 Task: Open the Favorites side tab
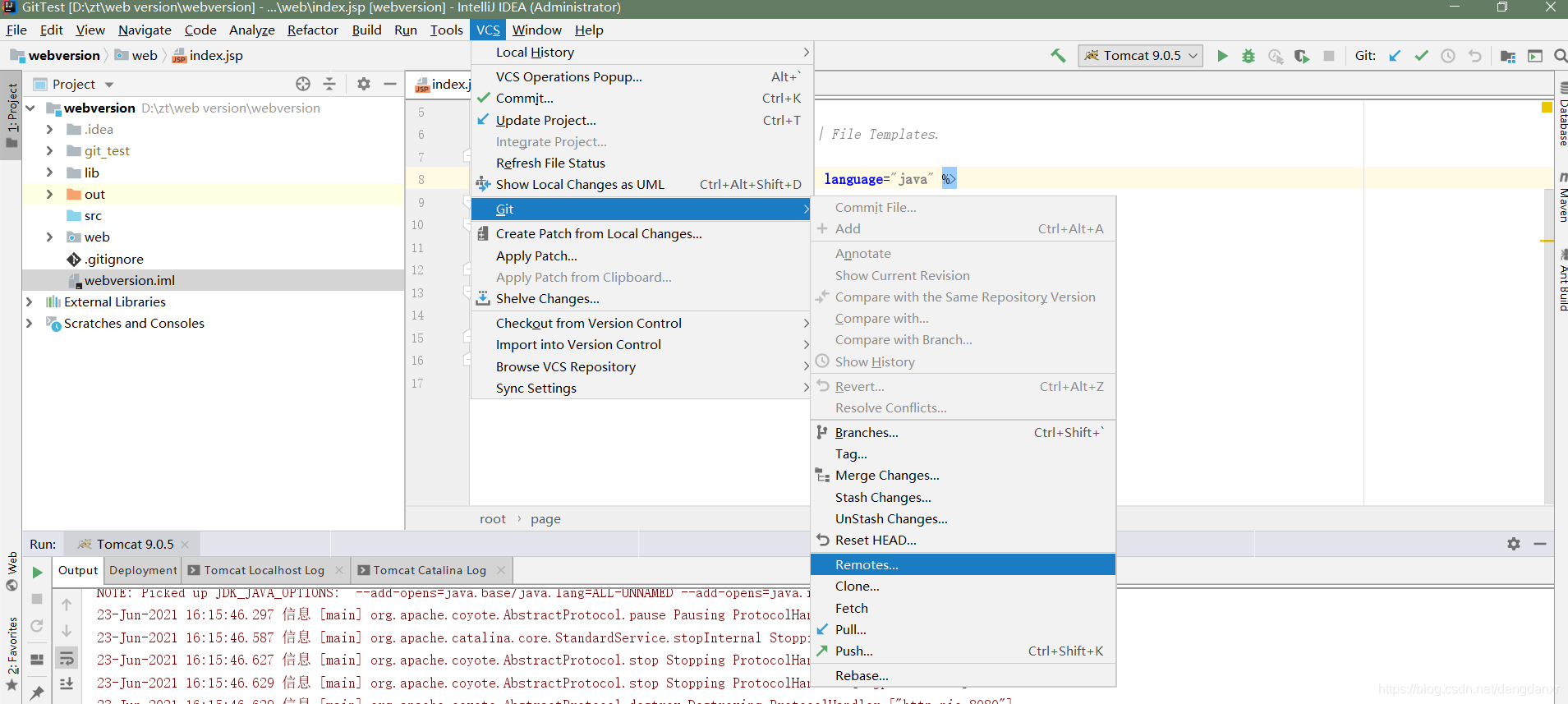click(11, 653)
